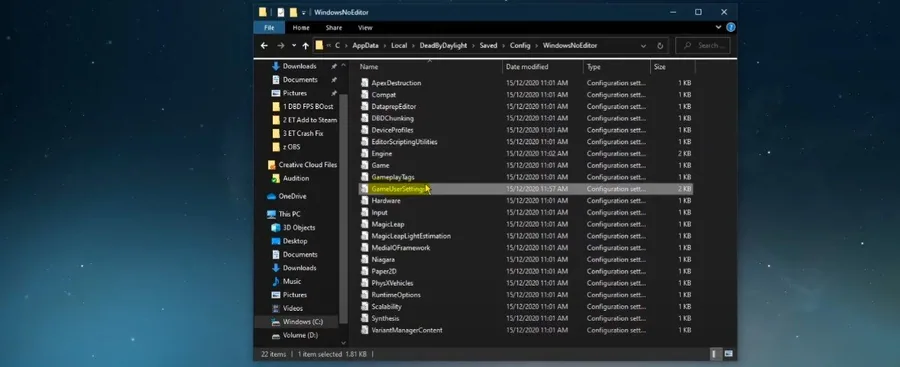The image size is (900, 367).
Task: Click the refresh button in address bar
Action: pyautogui.click(x=660, y=46)
